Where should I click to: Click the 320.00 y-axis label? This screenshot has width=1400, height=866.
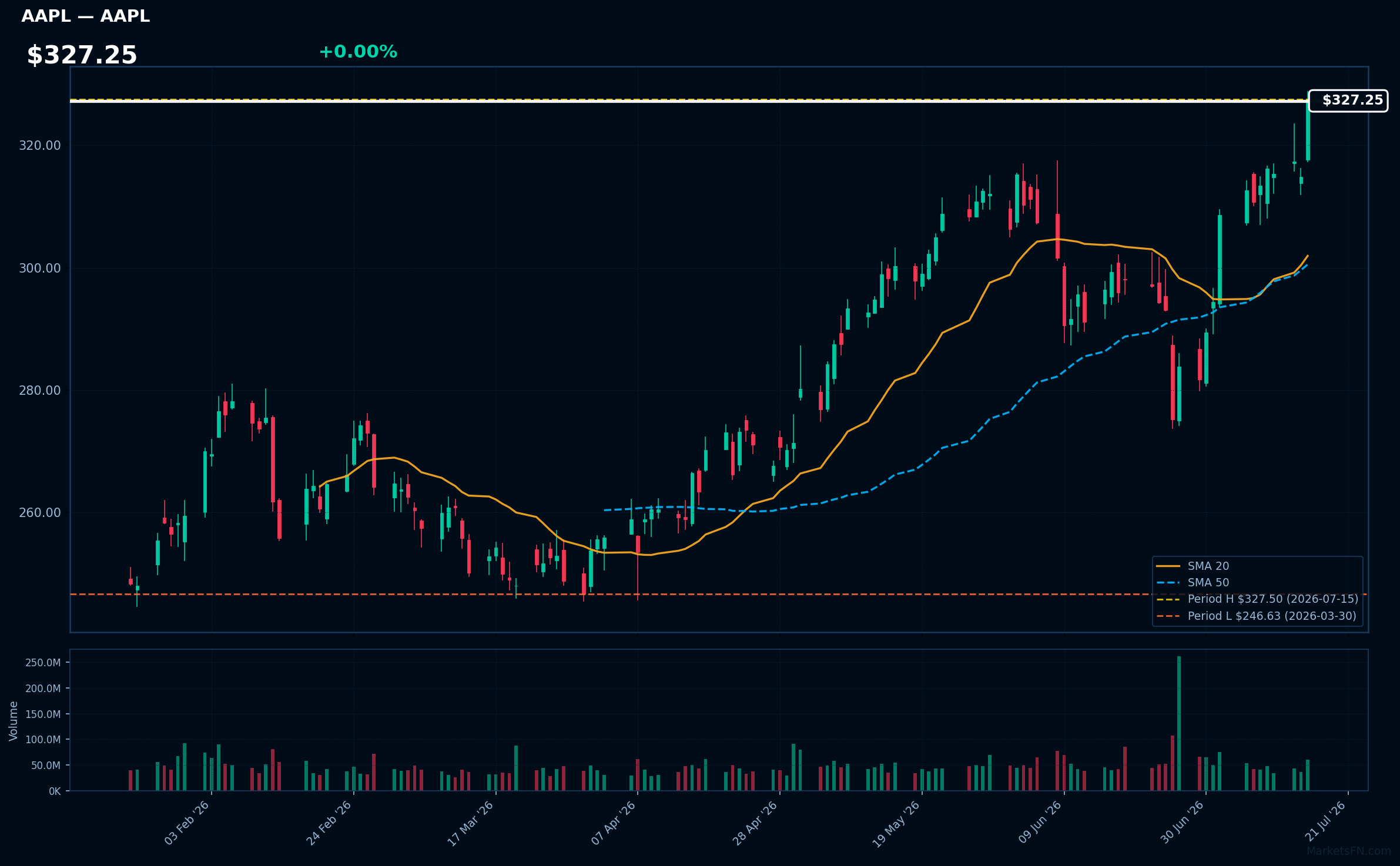tap(40, 146)
